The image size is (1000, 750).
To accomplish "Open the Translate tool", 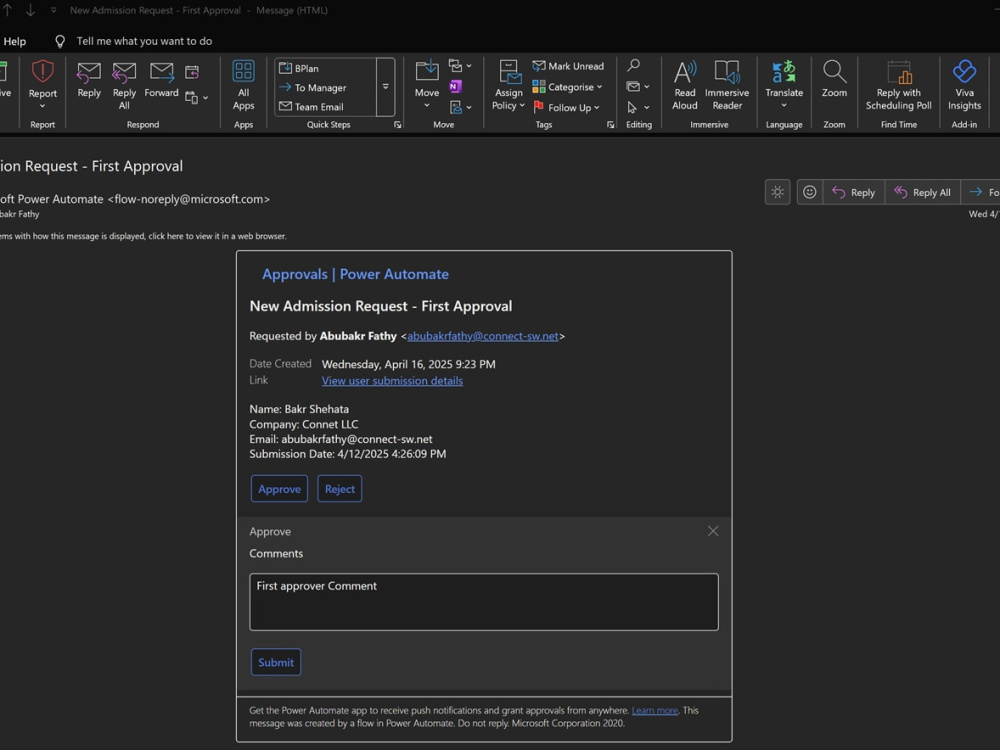I will click(x=784, y=85).
